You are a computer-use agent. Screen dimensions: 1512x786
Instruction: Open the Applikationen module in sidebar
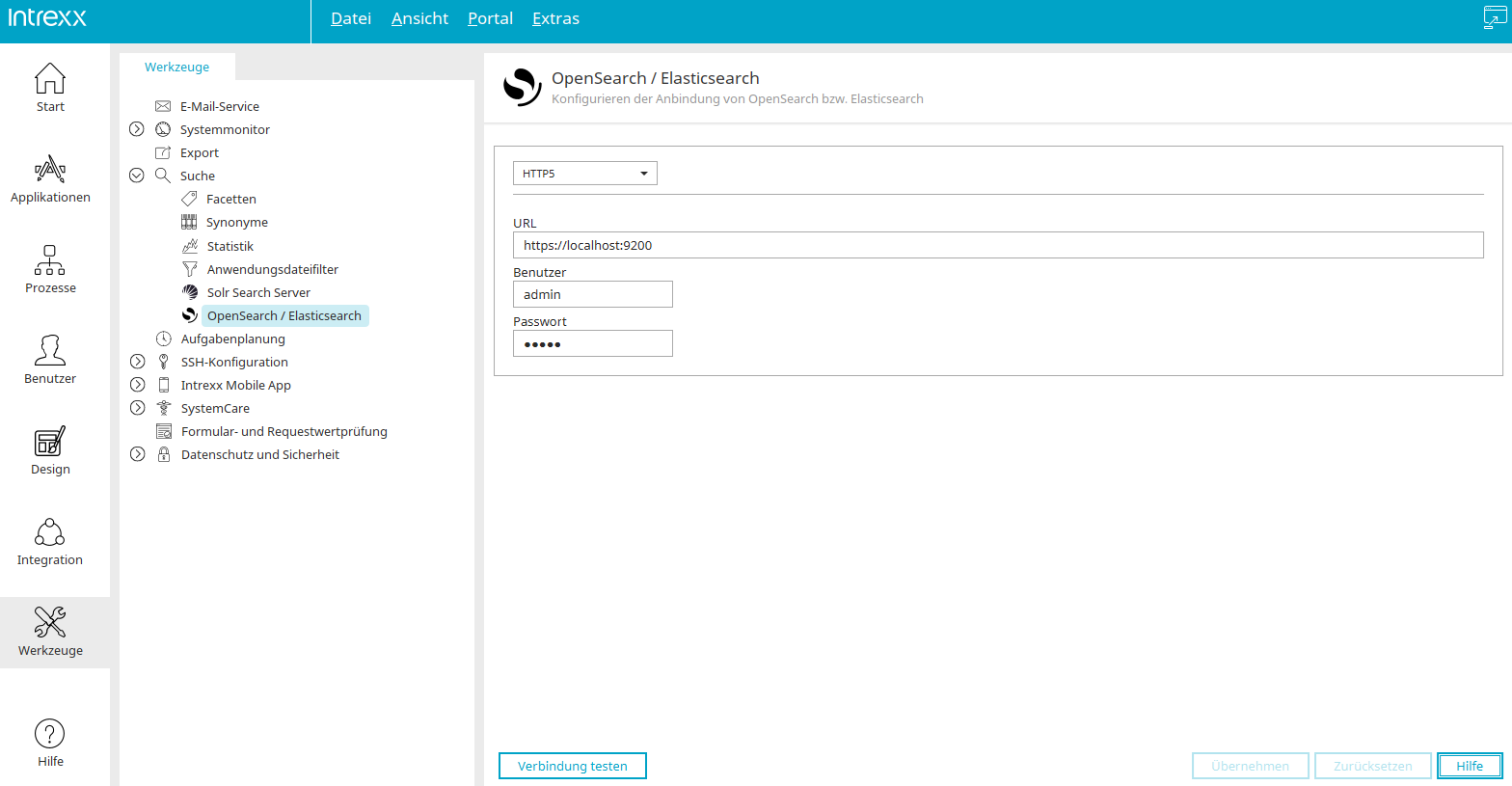50,179
